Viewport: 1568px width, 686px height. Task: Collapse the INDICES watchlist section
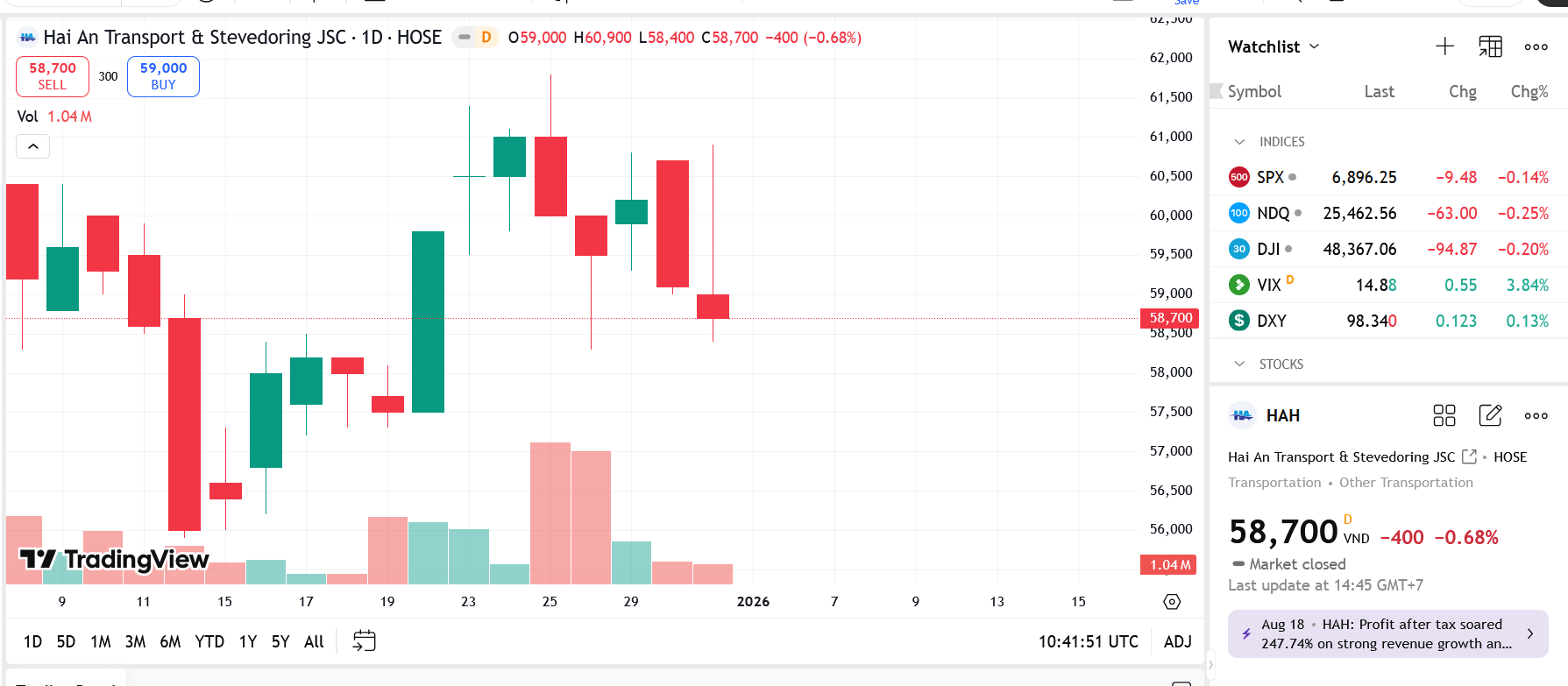1239,142
